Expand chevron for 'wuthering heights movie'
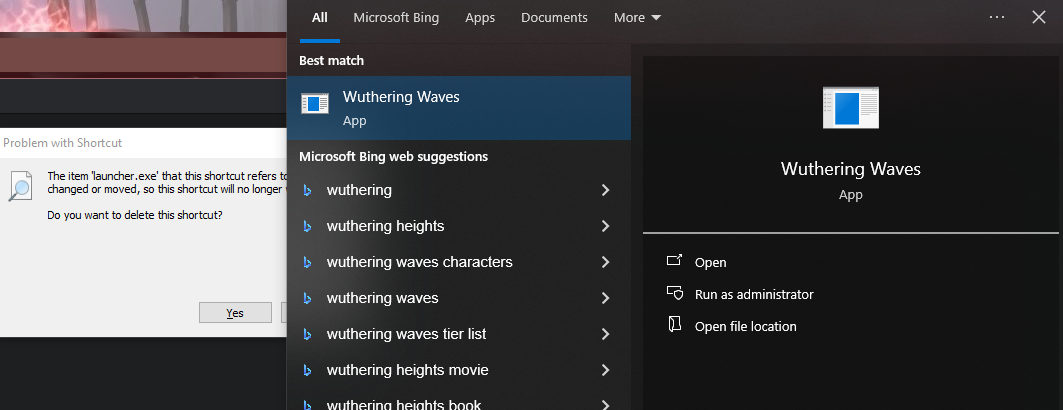The width and height of the screenshot is (1063, 410). [605, 370]
